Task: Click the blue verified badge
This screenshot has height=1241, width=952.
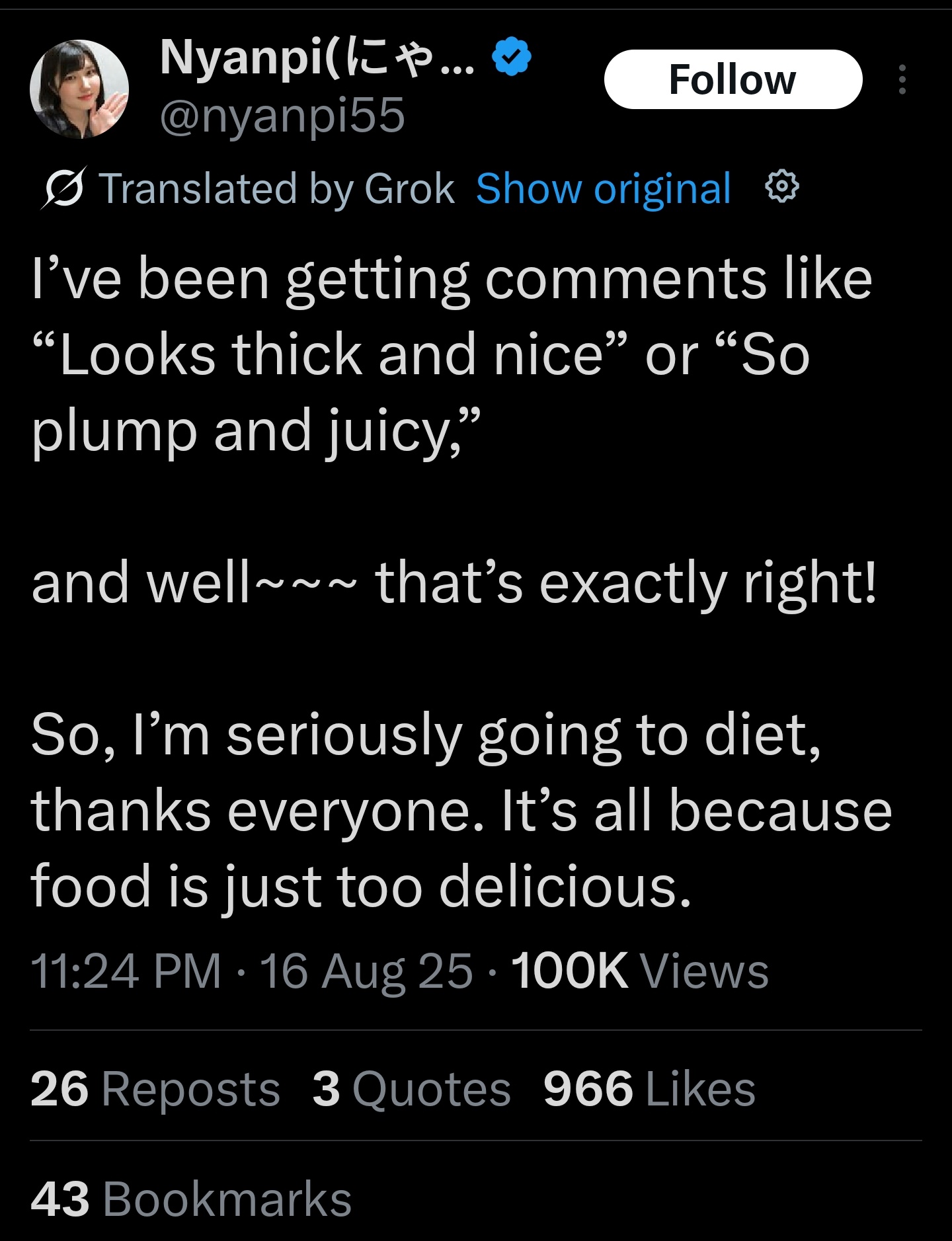Action: (x=512, y=57)
